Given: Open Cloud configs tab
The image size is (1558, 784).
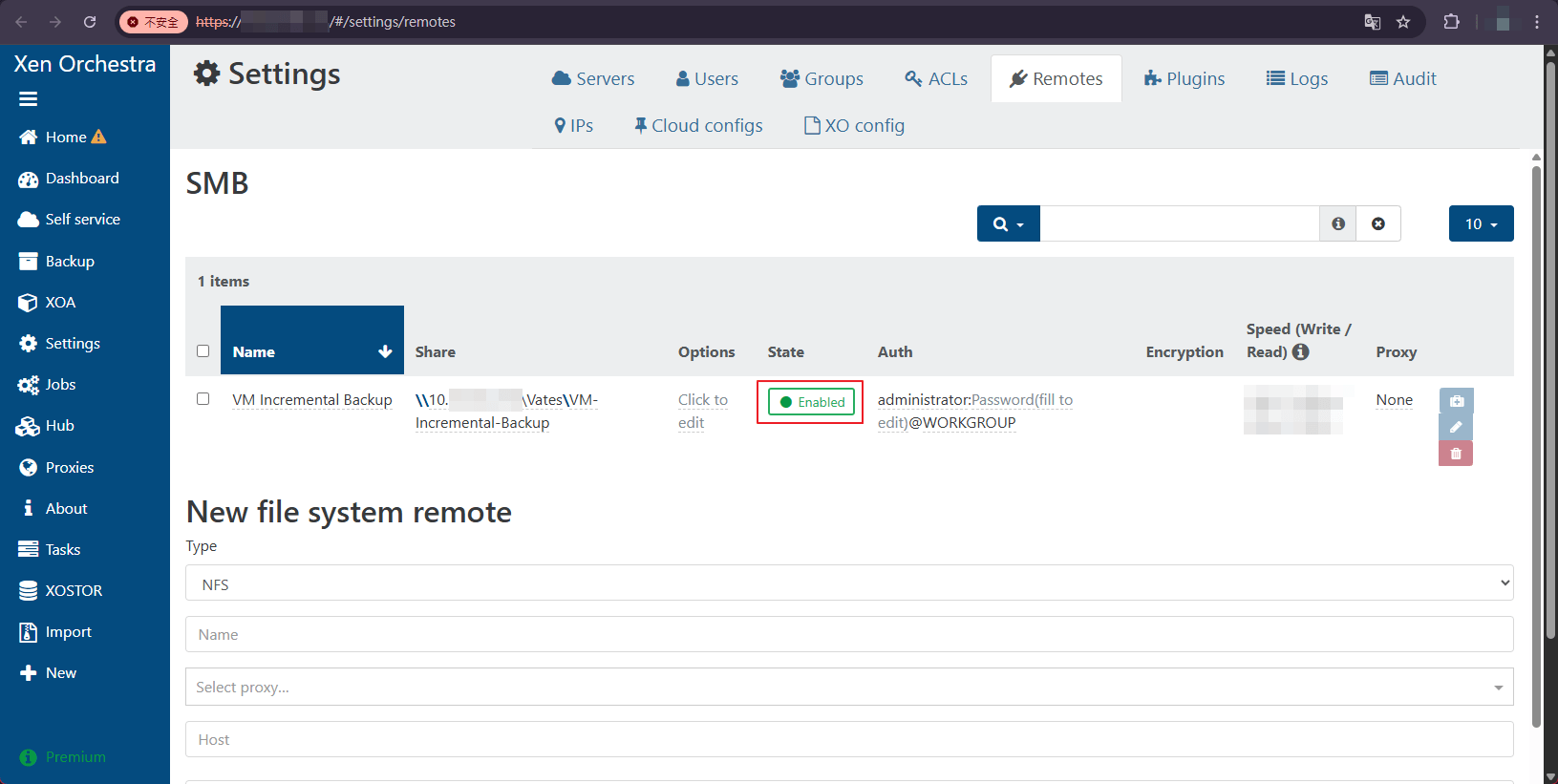Looking at the screenshot, I should [x=697, y=126].
